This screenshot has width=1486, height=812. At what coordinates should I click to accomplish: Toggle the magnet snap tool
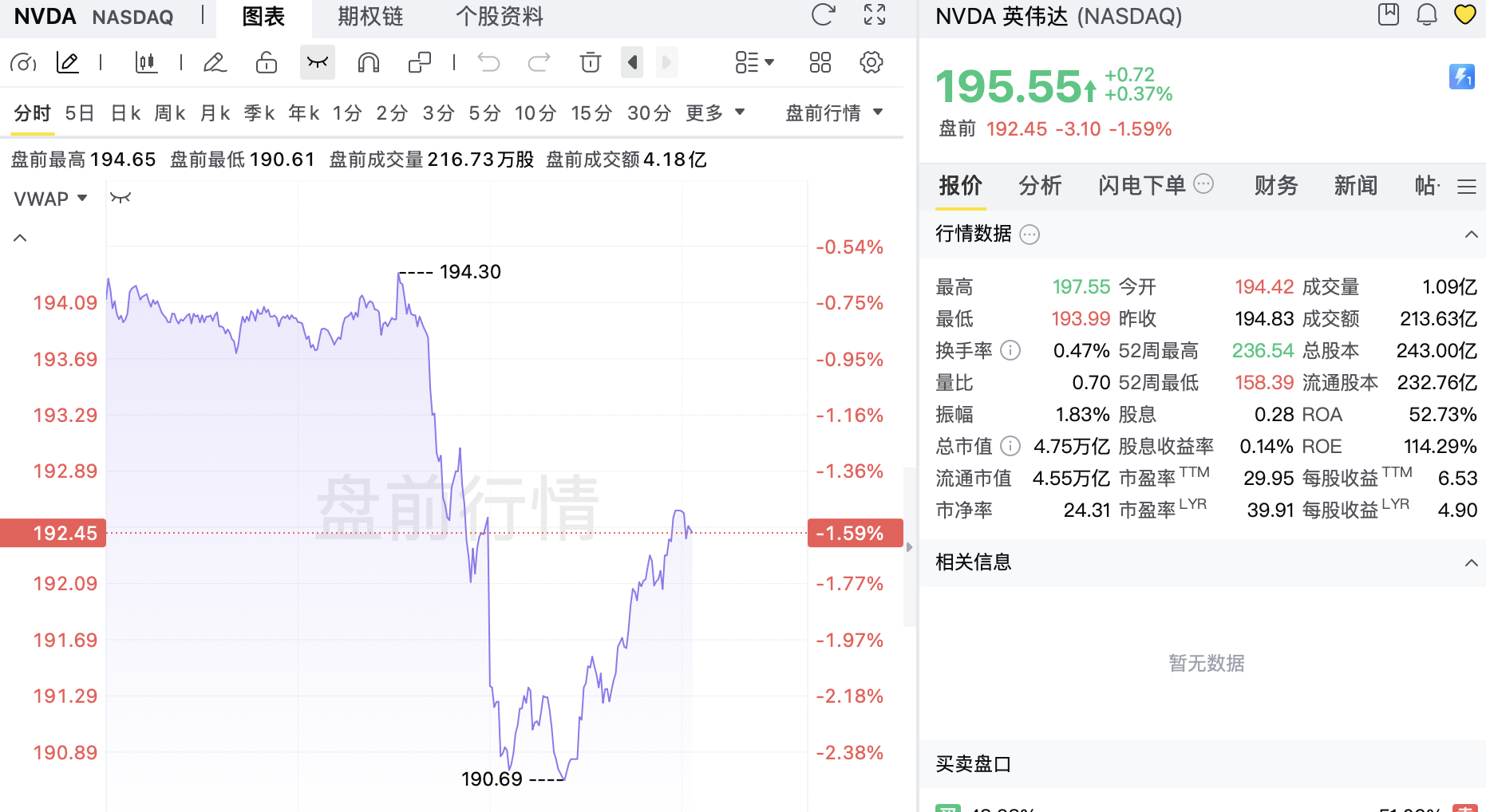(x=369, y=62)
